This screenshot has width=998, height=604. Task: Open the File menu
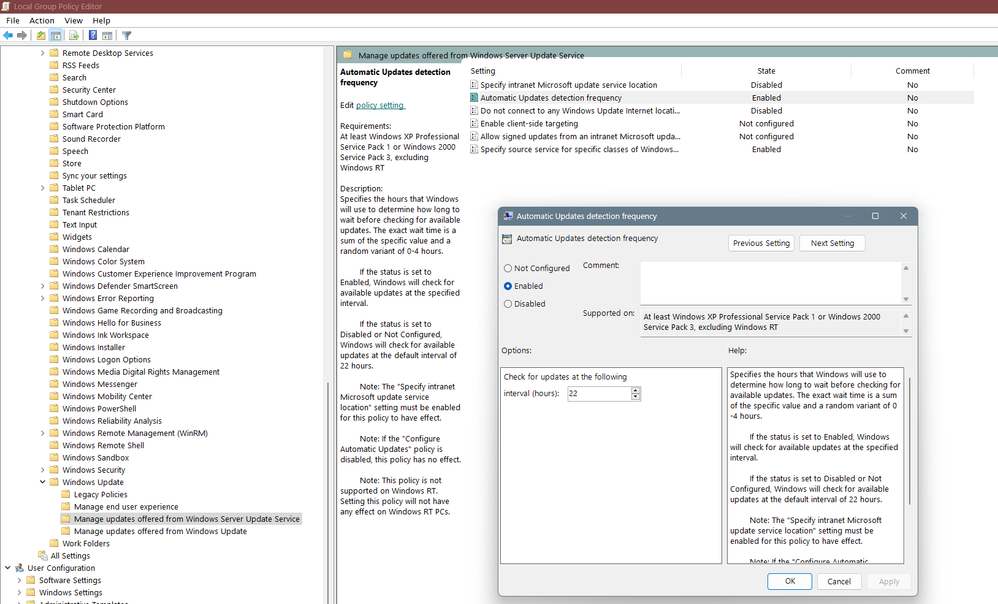click(x=13, y=20)
